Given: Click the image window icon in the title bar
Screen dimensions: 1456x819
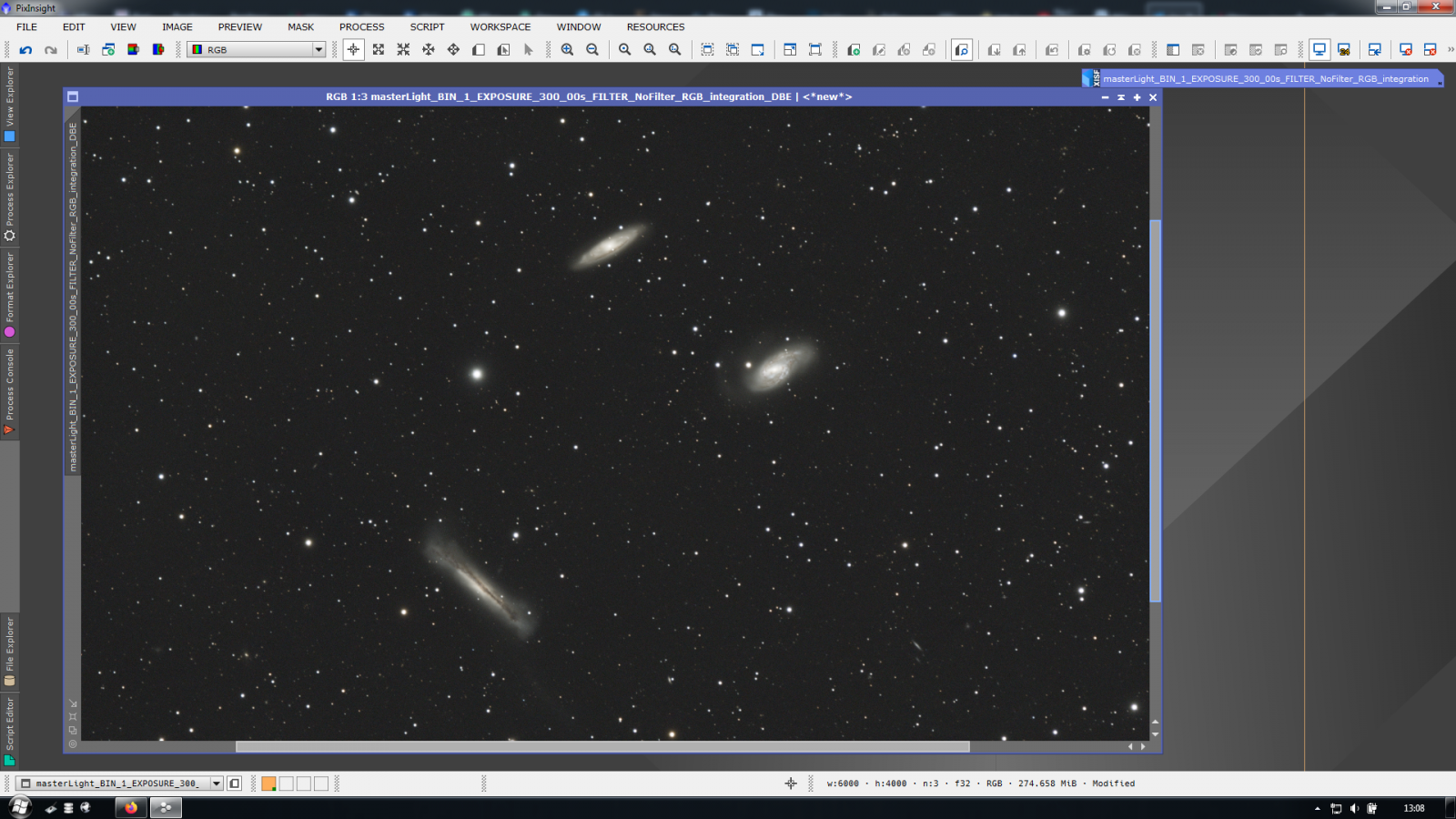Looking at the screenshot, I should [73, 96].
